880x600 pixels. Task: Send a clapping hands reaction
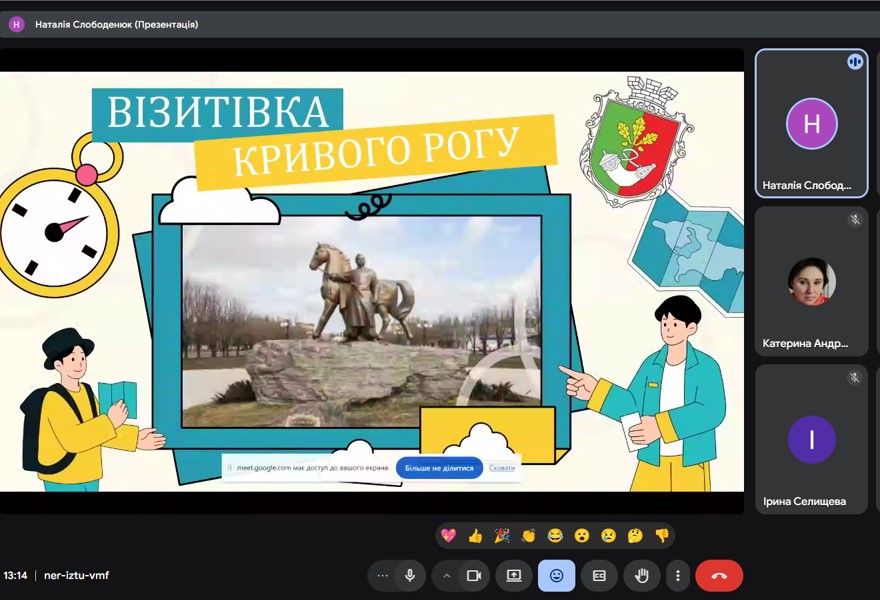[529, 535]
